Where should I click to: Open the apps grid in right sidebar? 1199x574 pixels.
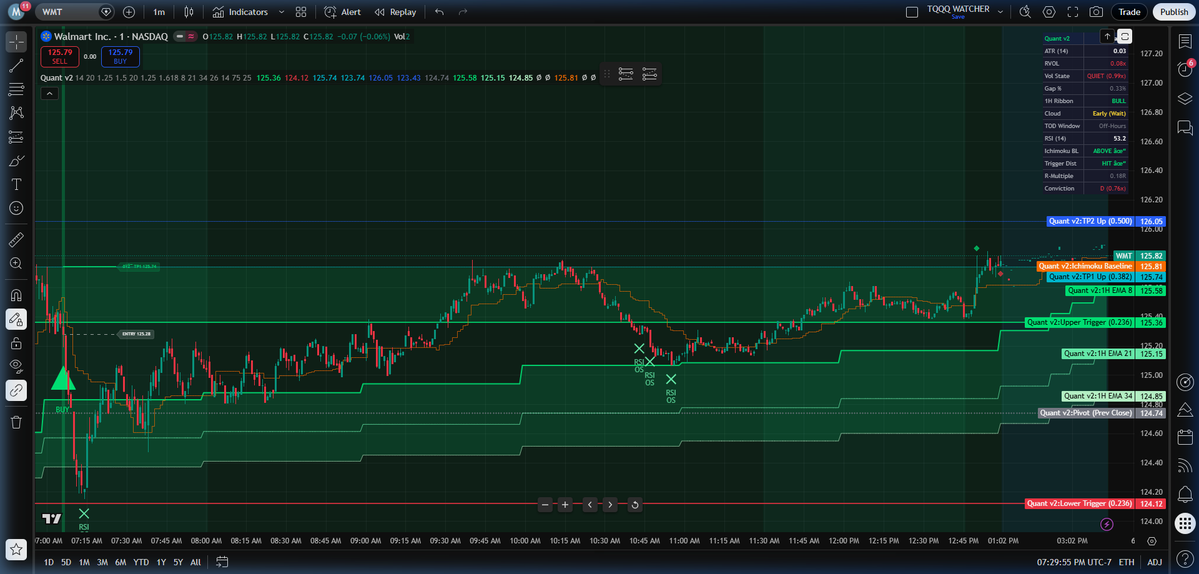click(1184, 523)
